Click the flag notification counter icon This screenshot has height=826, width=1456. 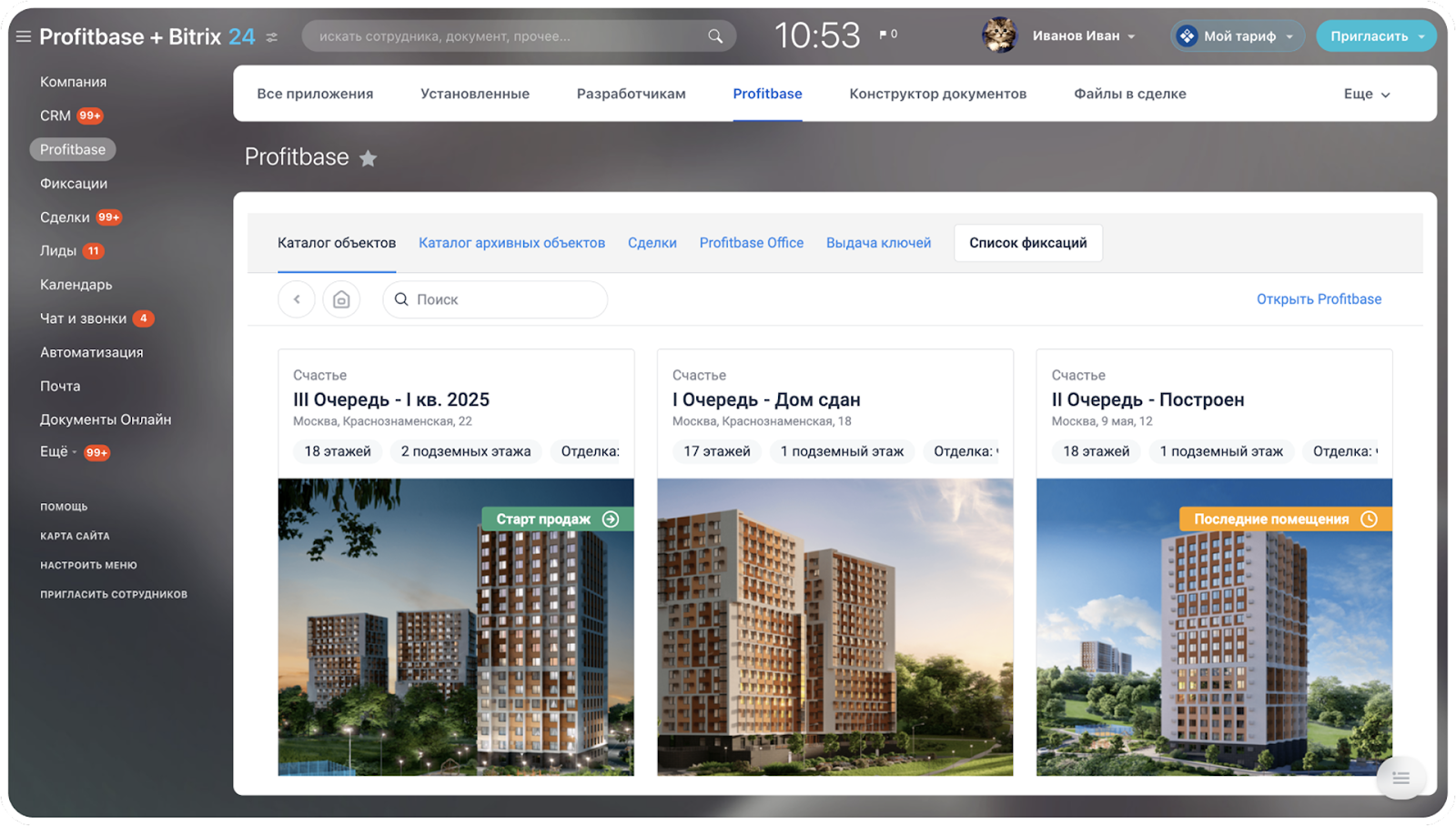tap(888, 35)
